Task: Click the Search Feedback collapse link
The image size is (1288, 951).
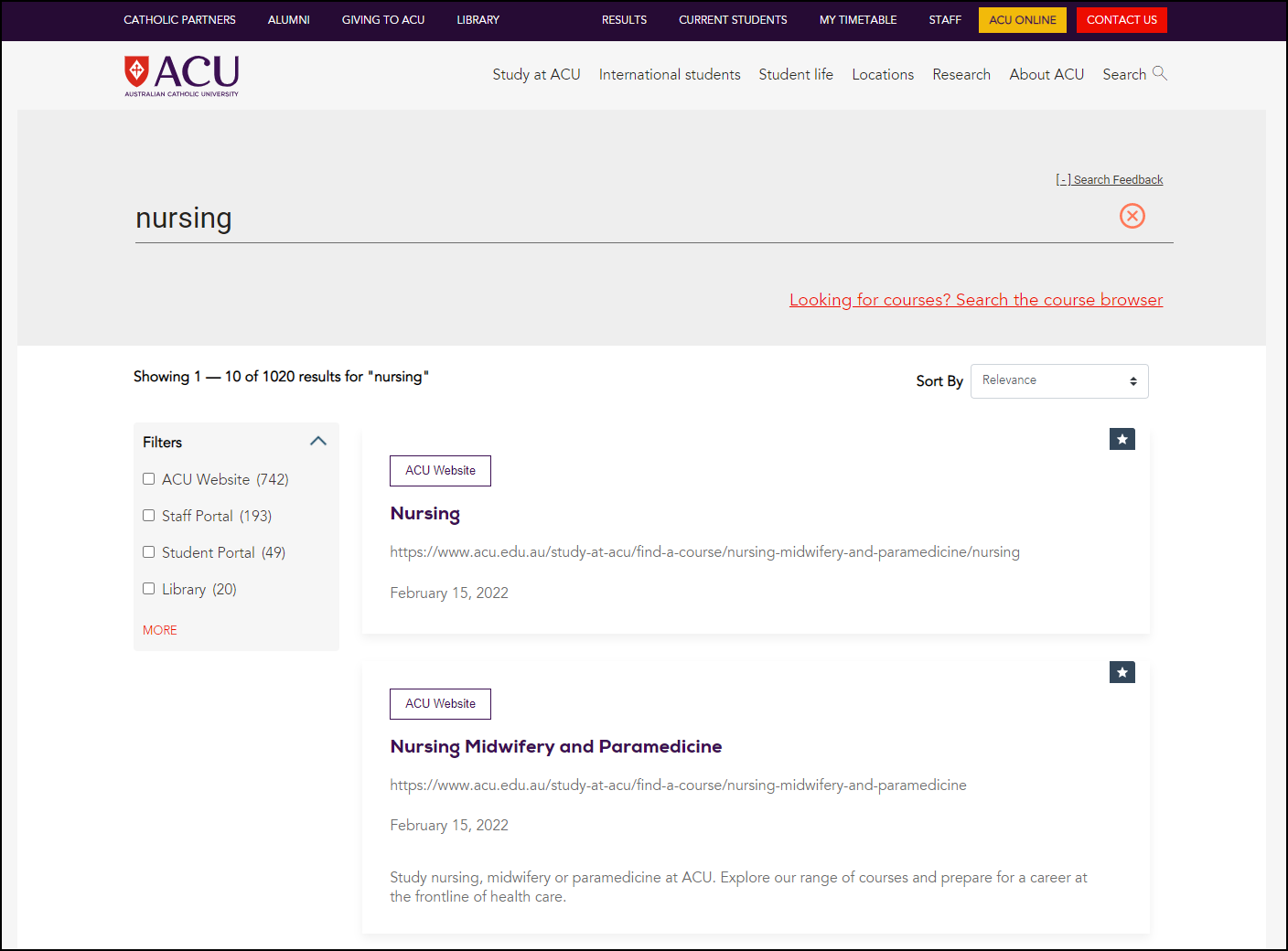Action: pos(1110,179)
